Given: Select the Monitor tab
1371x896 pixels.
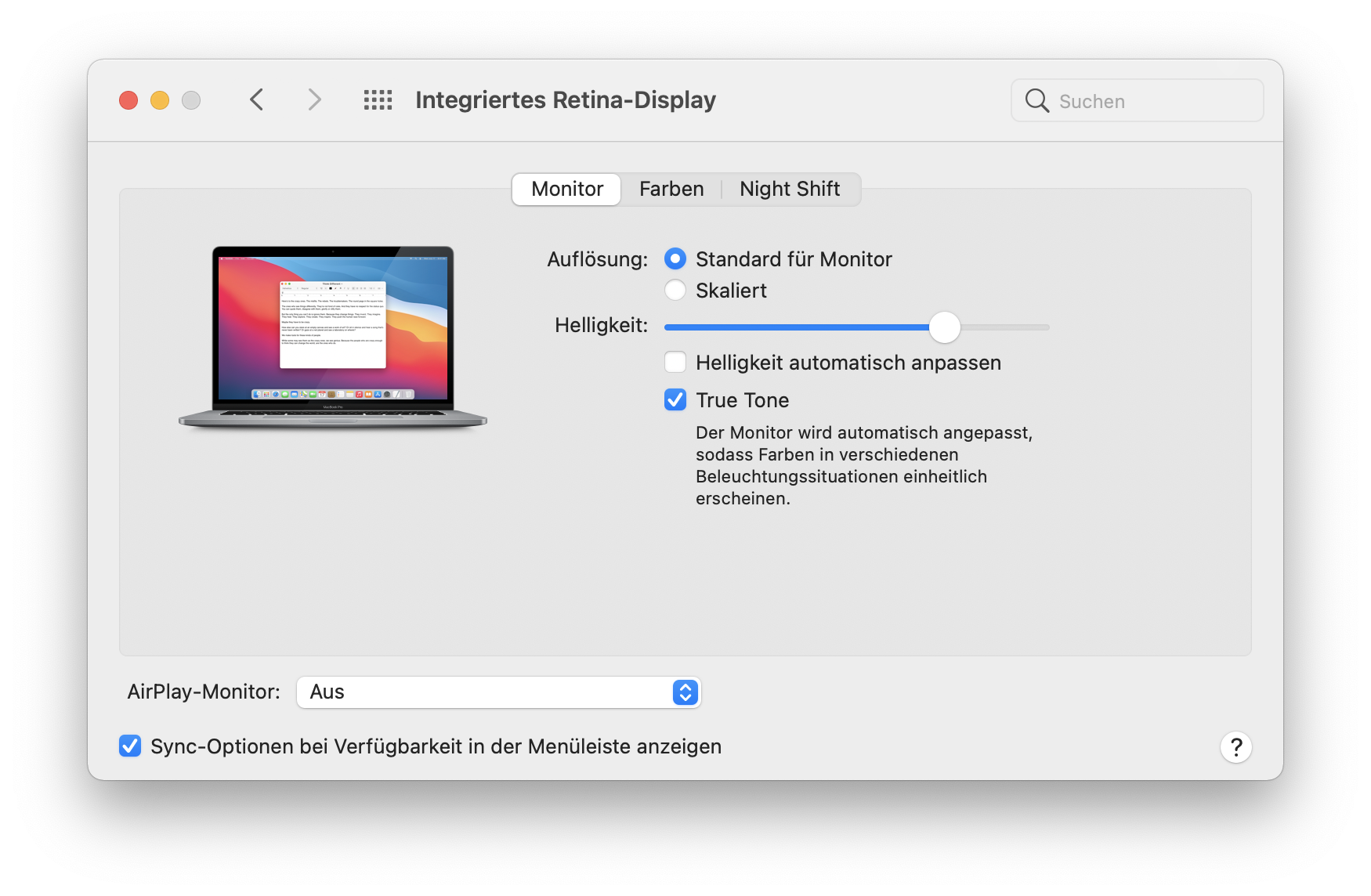Looking at the screenshot, I should point(567,190).
